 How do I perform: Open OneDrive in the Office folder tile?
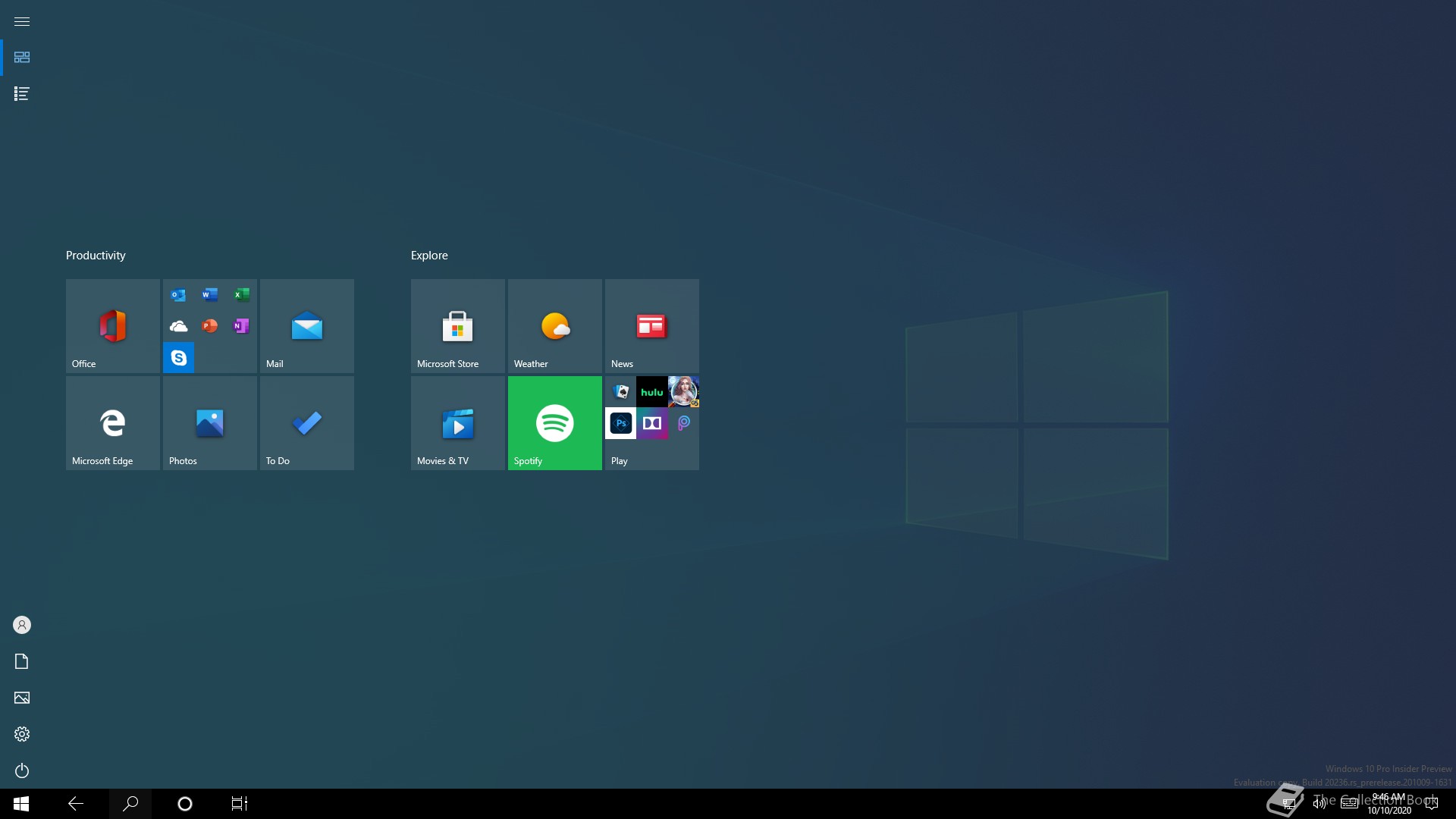click(178, 326)
